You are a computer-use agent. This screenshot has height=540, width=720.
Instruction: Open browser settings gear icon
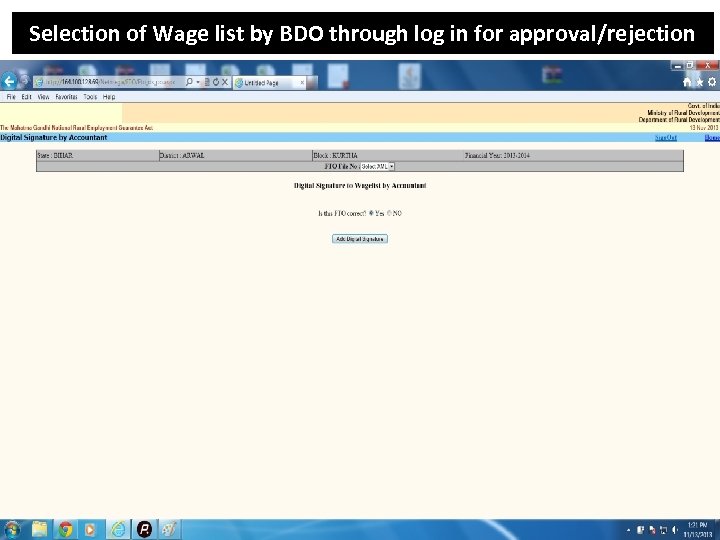coord(712,82)
